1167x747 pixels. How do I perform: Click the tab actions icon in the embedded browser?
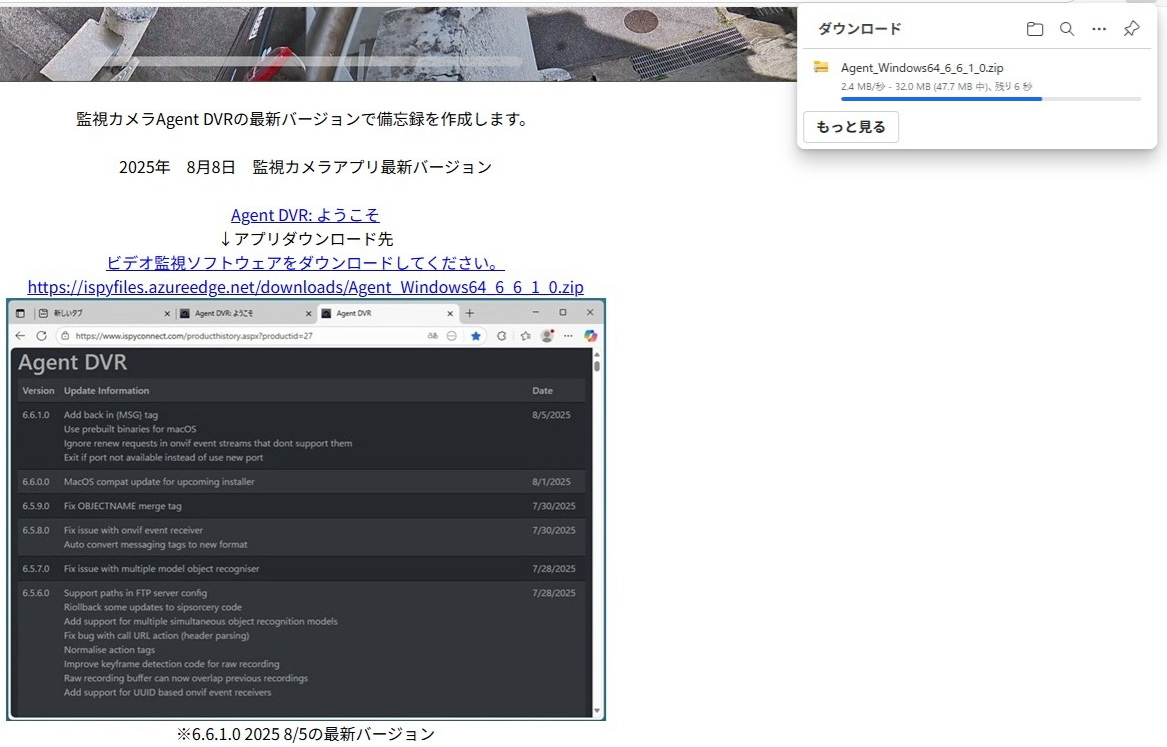20,313
